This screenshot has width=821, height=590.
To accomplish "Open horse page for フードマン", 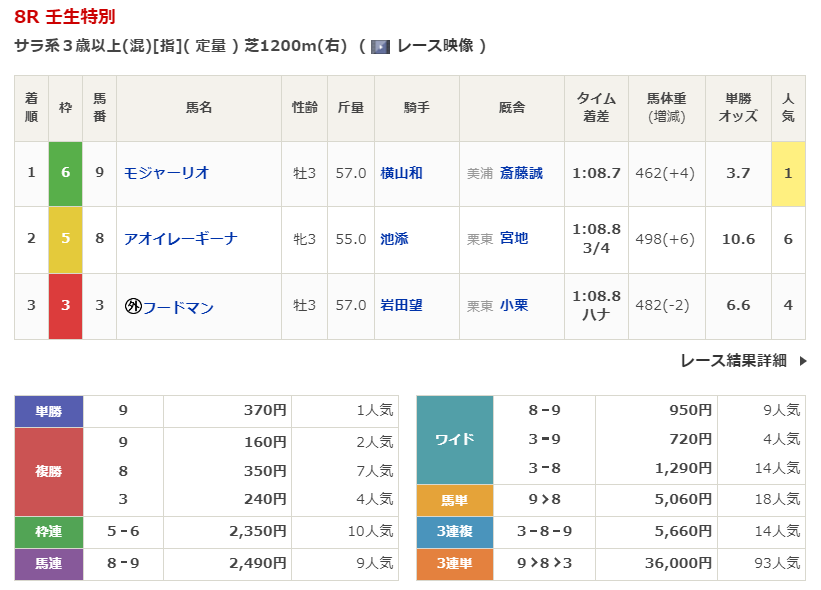I will [x=178, y=306].
